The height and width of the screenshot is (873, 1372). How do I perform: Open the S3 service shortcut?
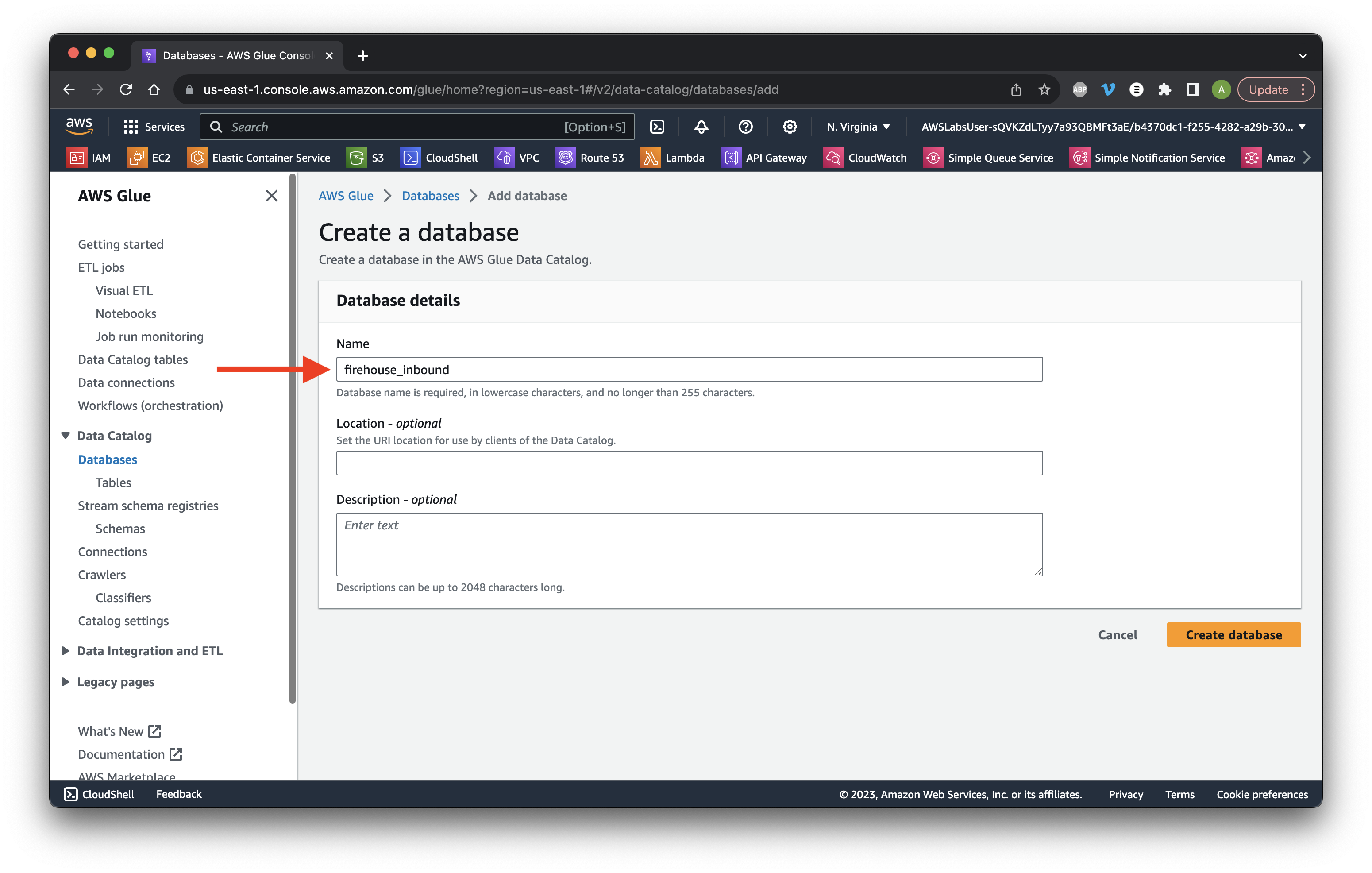[x=366, y=158]
